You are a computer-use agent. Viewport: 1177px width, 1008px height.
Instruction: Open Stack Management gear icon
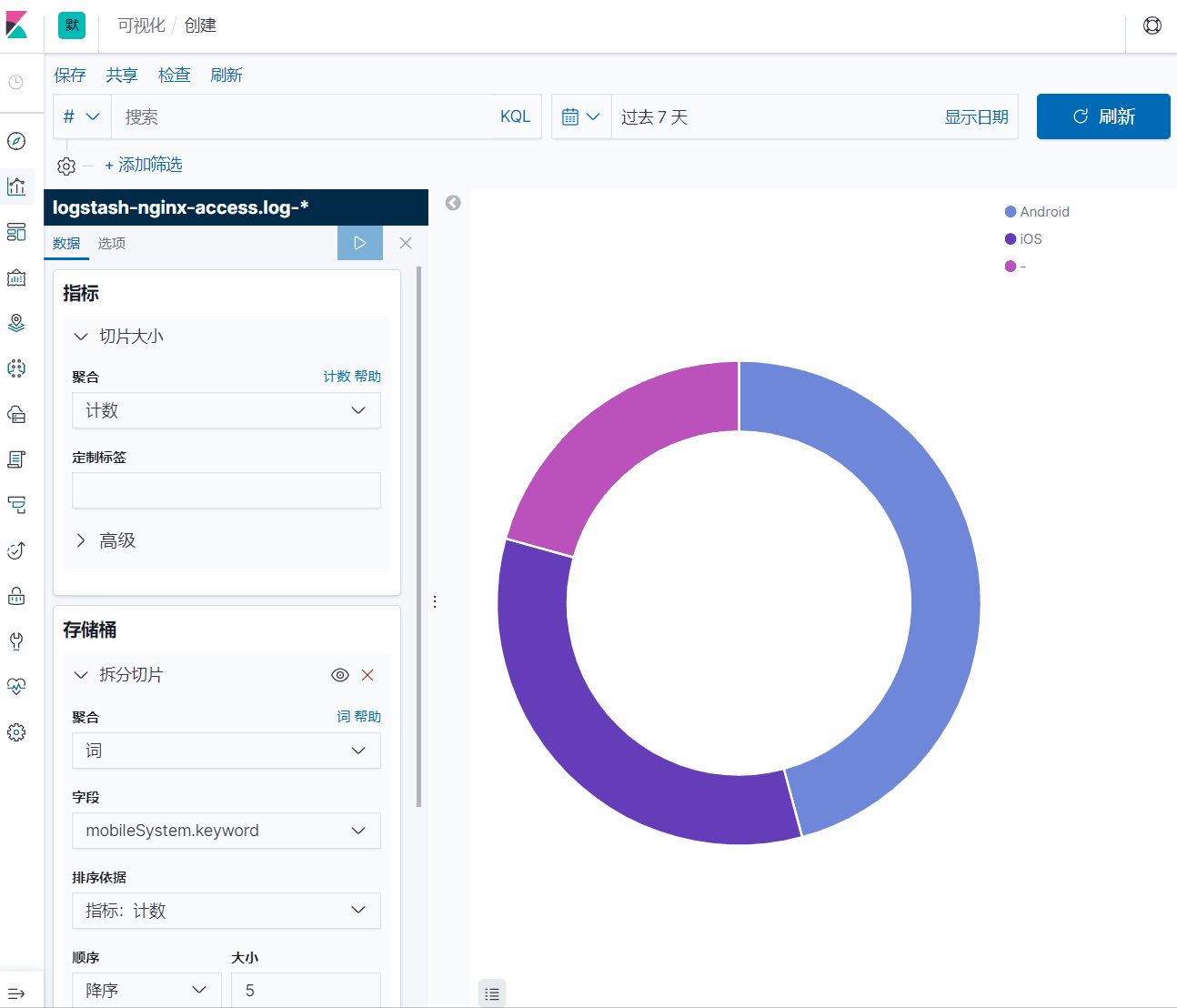coord(16,732)
